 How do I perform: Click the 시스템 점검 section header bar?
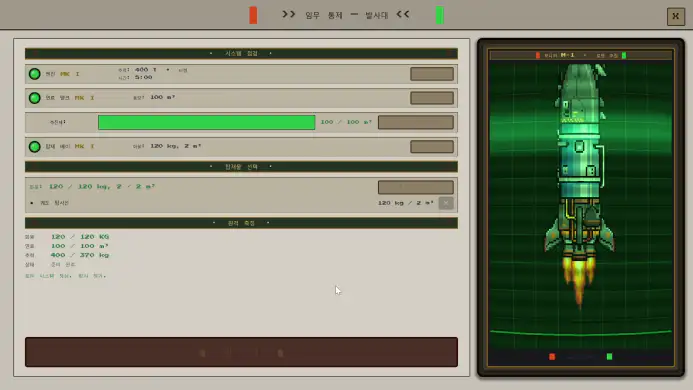(x=241, y=54)
